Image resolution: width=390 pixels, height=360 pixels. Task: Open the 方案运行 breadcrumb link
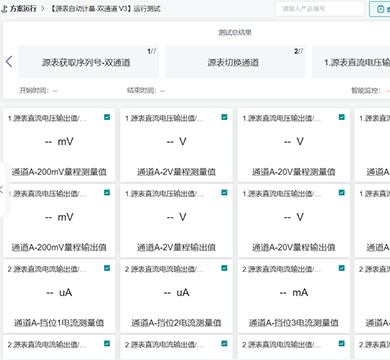(23, 9)
